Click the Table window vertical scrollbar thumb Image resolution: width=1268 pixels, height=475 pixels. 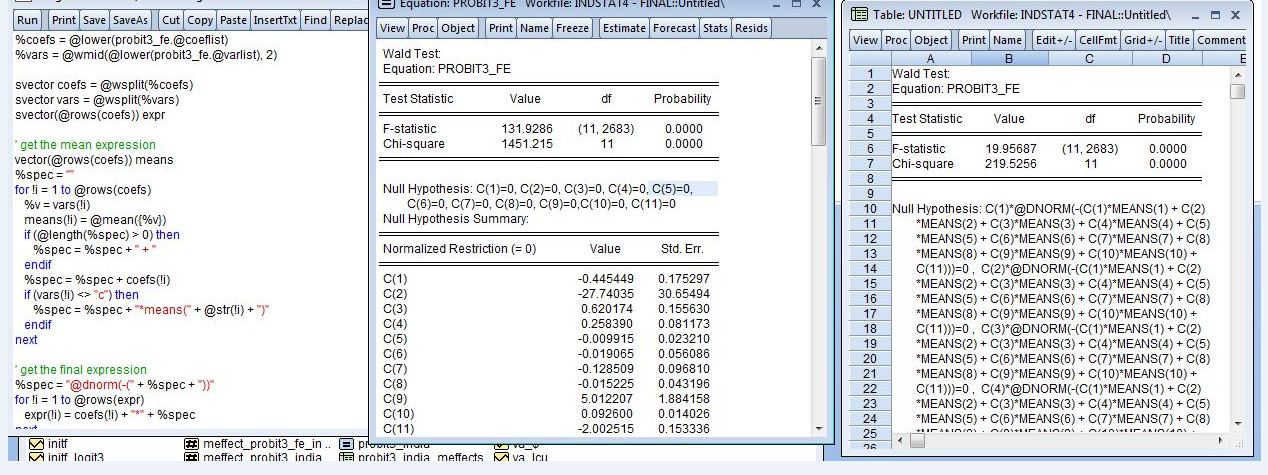pyautogui.click(x=1238, y=92)
